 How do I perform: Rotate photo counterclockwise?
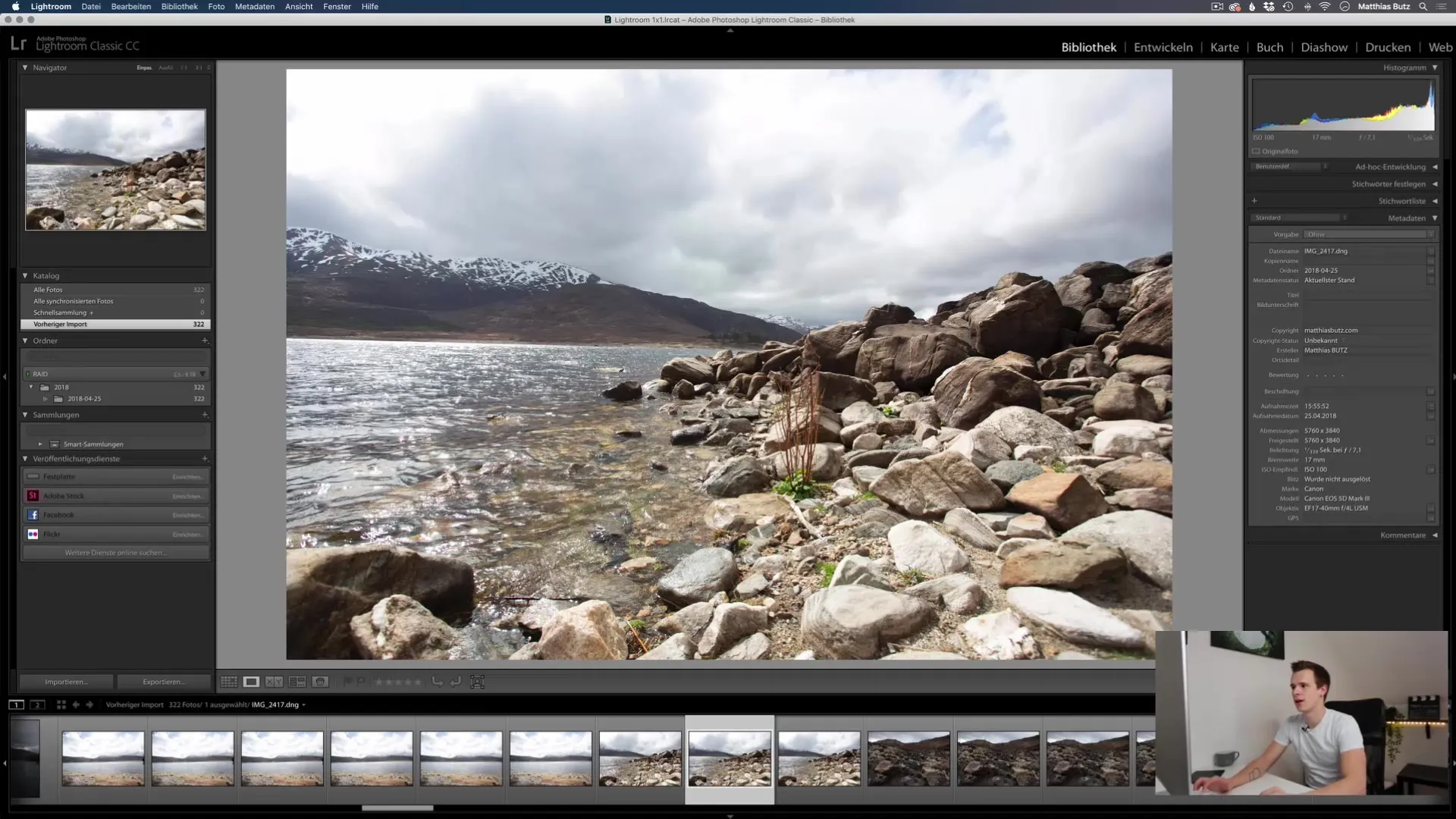438,682
